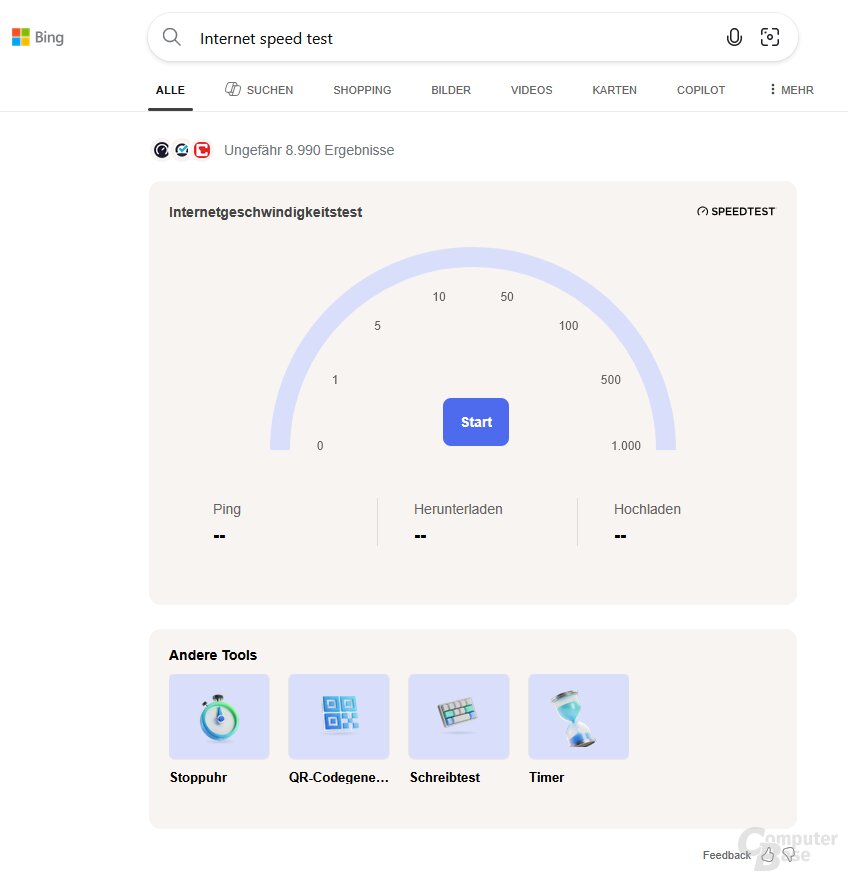
Task: Open the Timer tool
Action: click(578, 716)
